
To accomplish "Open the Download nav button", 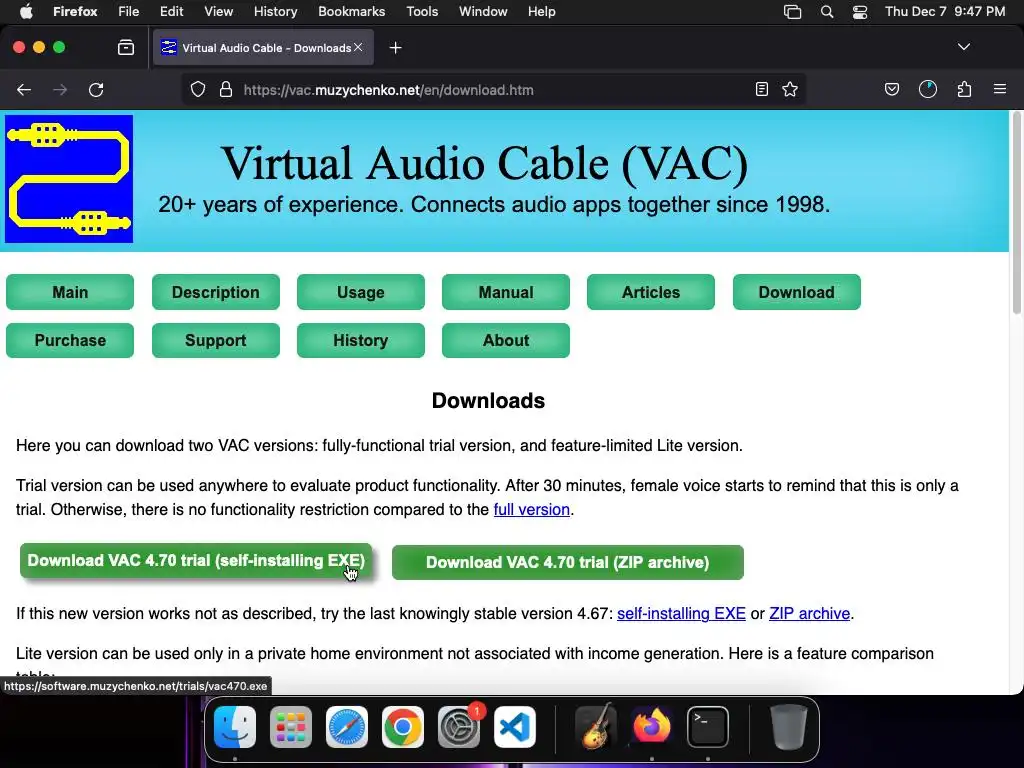I will coord(797,292).
